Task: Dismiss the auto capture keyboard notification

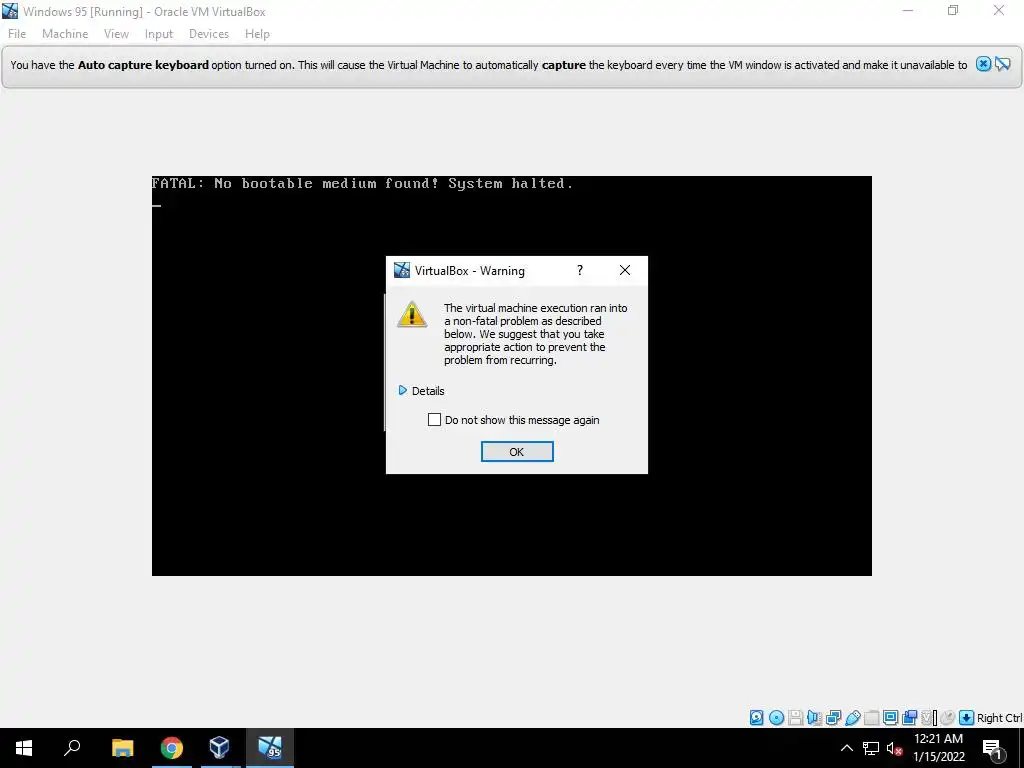Action: click(983, 64)
